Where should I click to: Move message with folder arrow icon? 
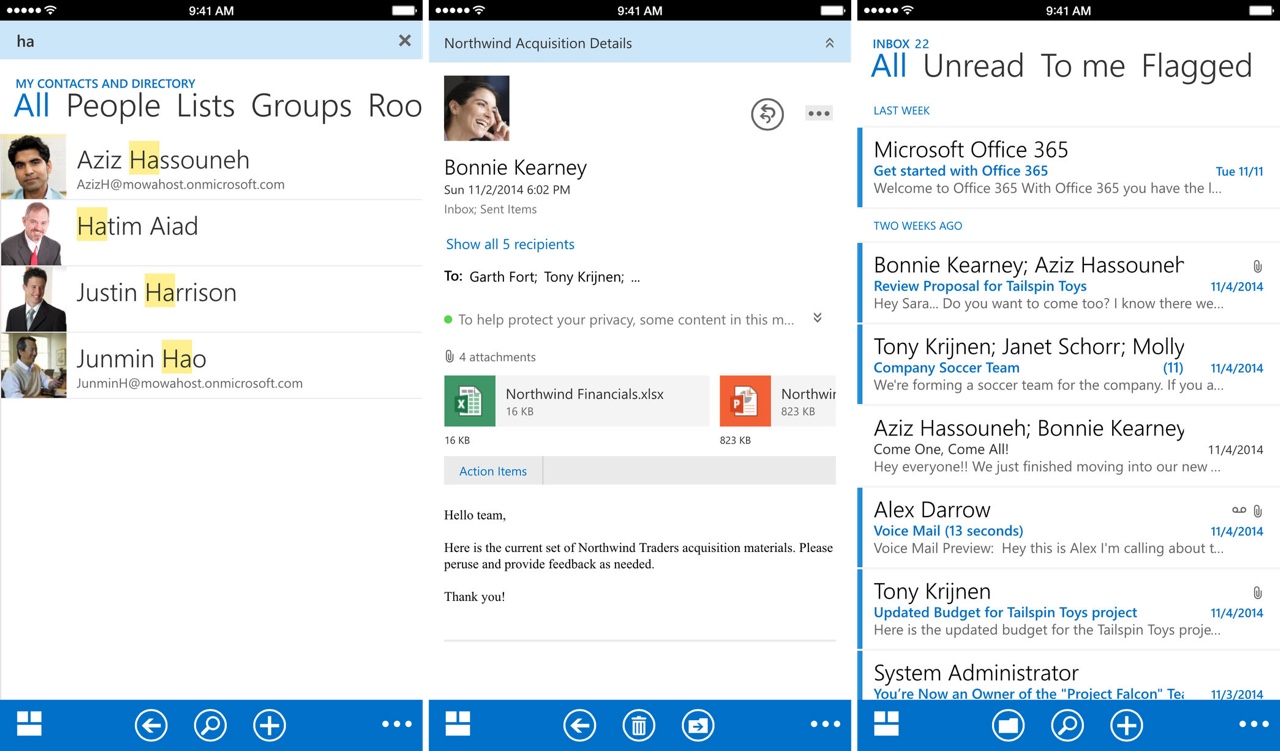(x=698, y=725)
